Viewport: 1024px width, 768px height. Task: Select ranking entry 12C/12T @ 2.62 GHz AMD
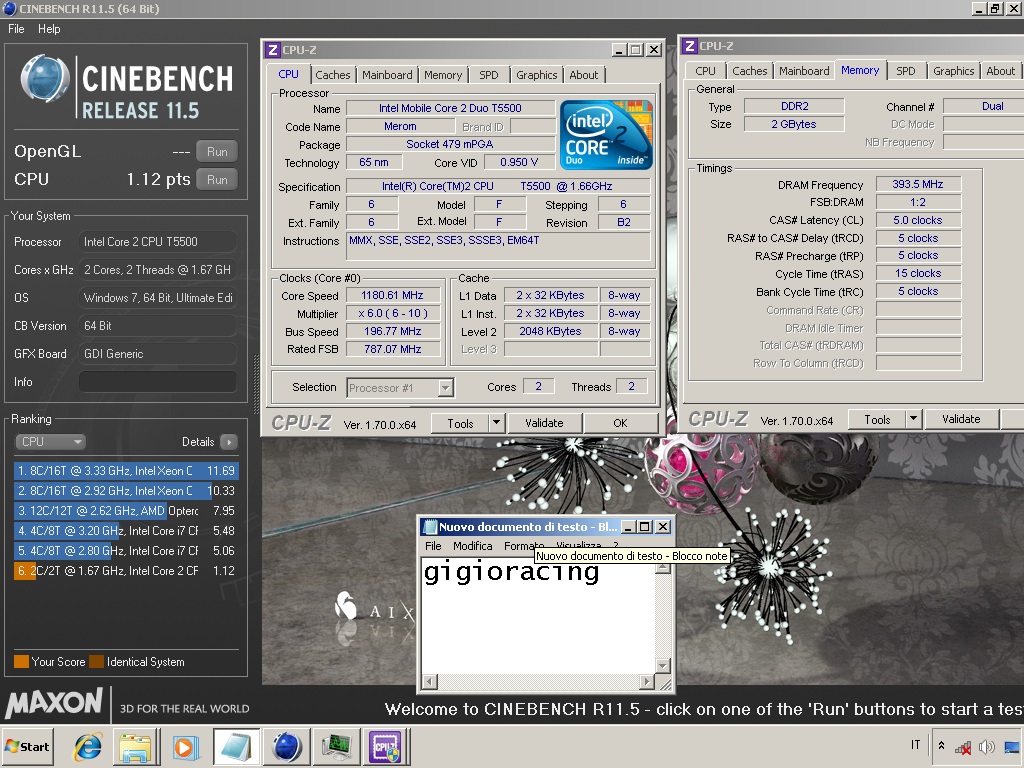point(126,511)
